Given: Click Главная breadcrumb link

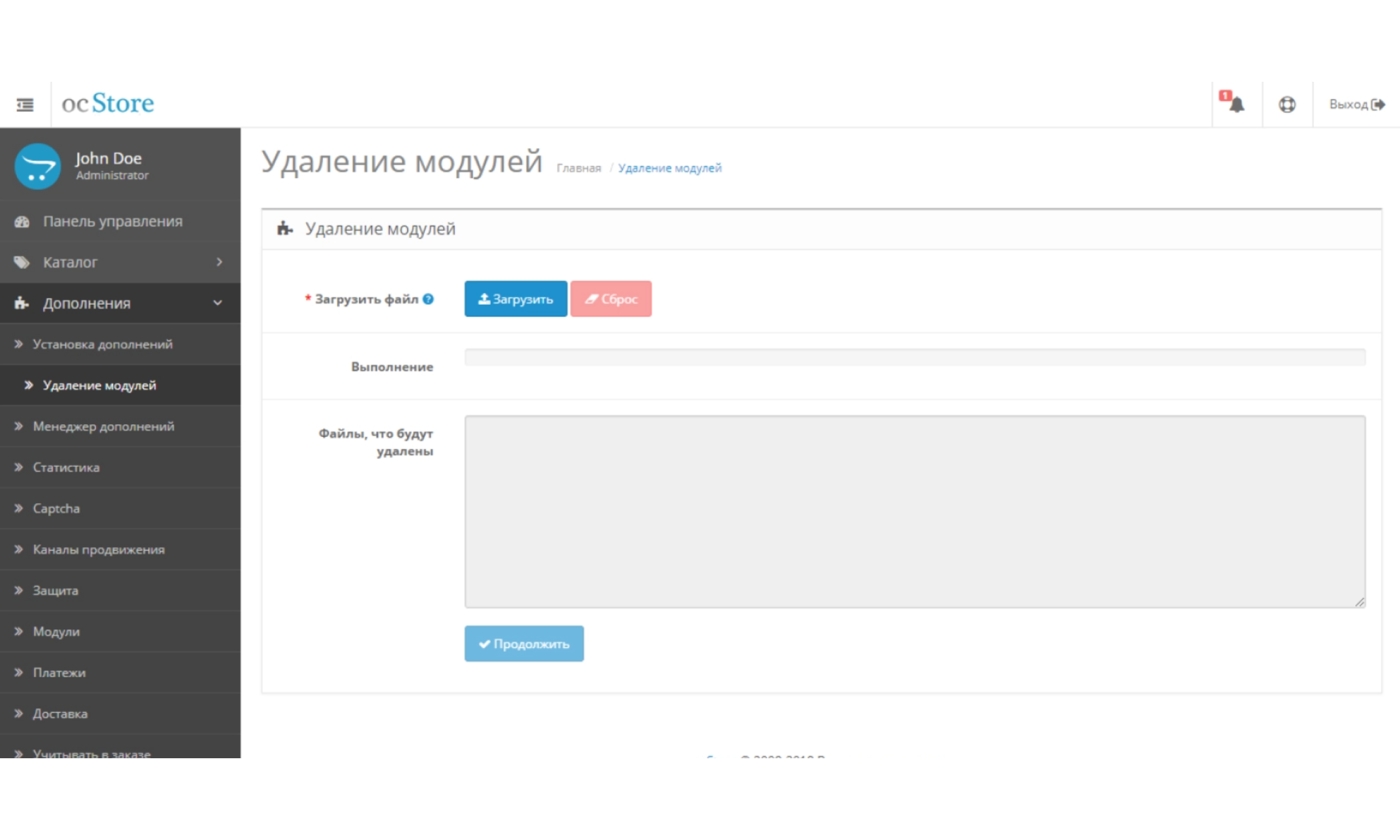Looking at the screenshot, I should pyautogui.click(x=578, y=168).
